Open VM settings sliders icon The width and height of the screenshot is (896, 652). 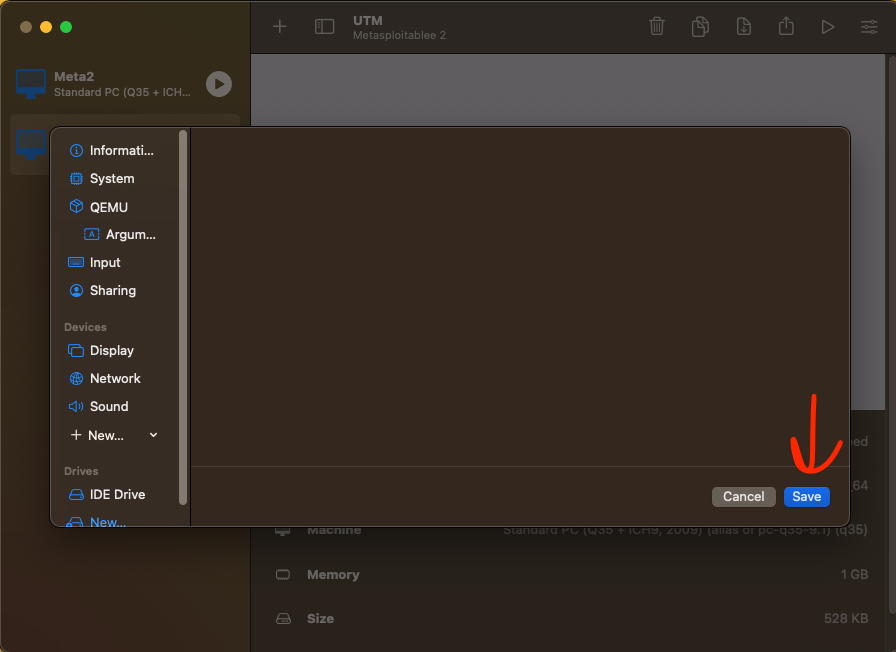[869, 27]
